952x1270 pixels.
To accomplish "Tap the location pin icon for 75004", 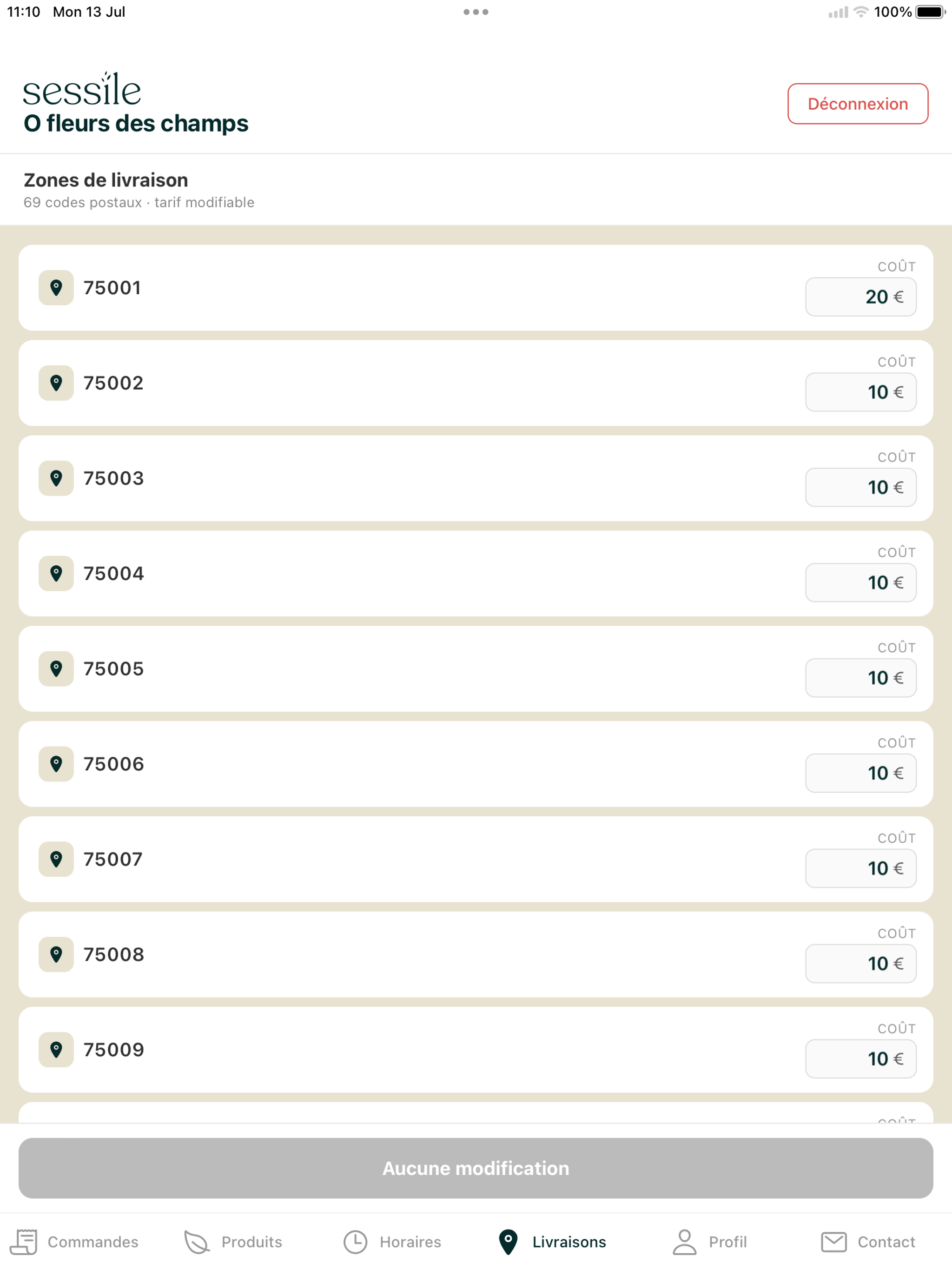I will 56,573.
